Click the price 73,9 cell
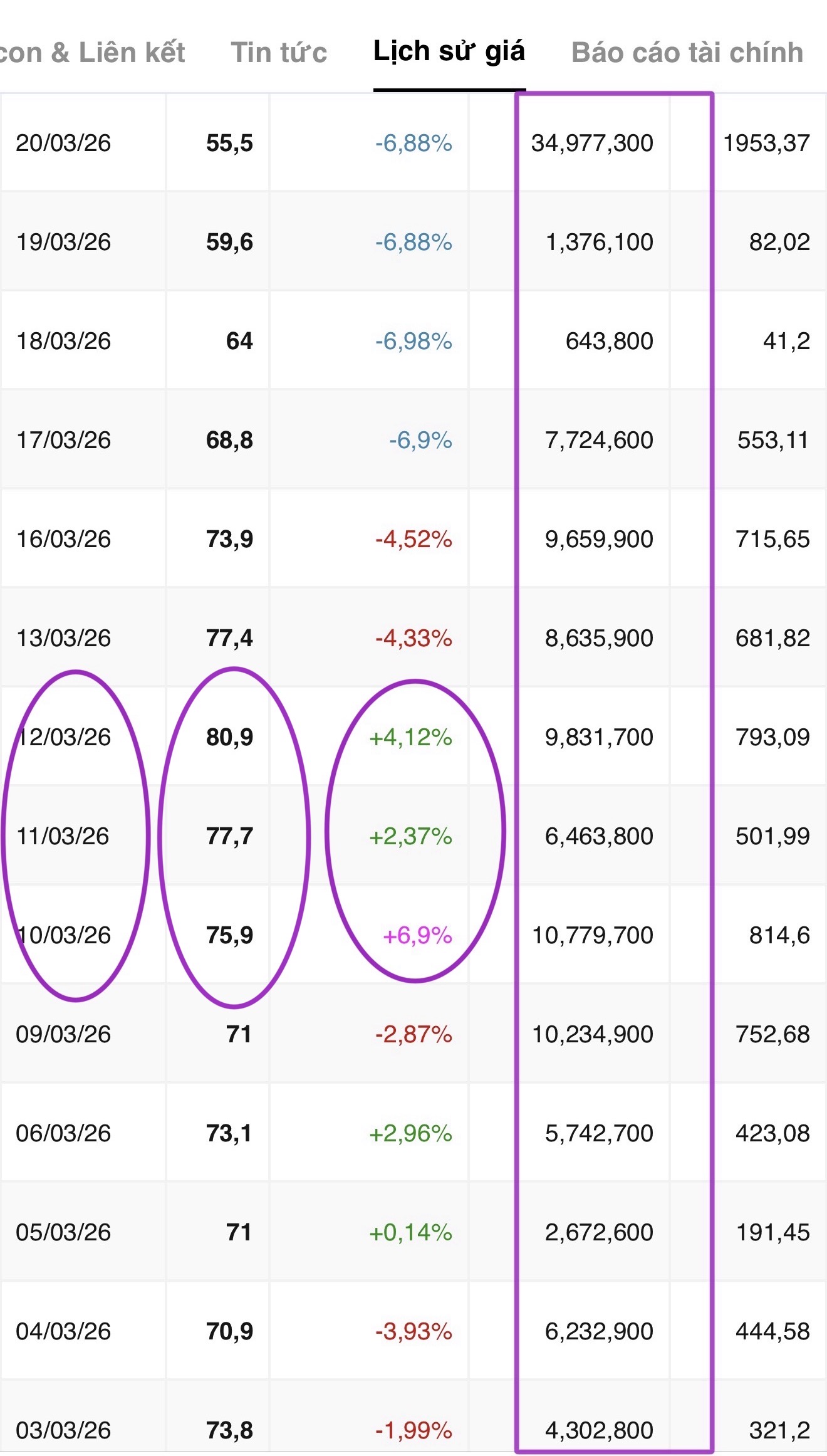The width and height of the screenshot is (827, 1456). coord(229,539)
